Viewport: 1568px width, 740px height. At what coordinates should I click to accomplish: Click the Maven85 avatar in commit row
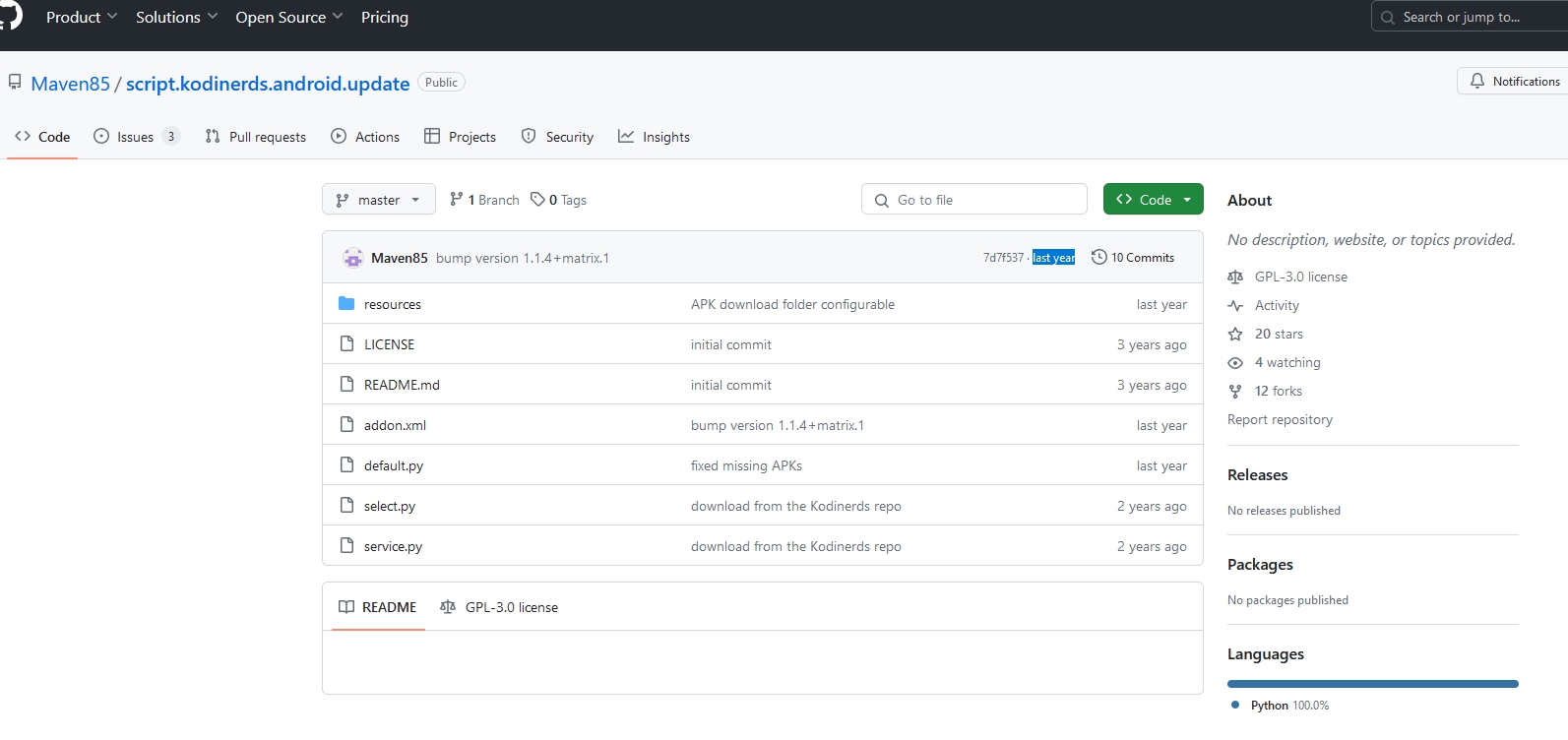pyautogui.click(x=352, y=258)
